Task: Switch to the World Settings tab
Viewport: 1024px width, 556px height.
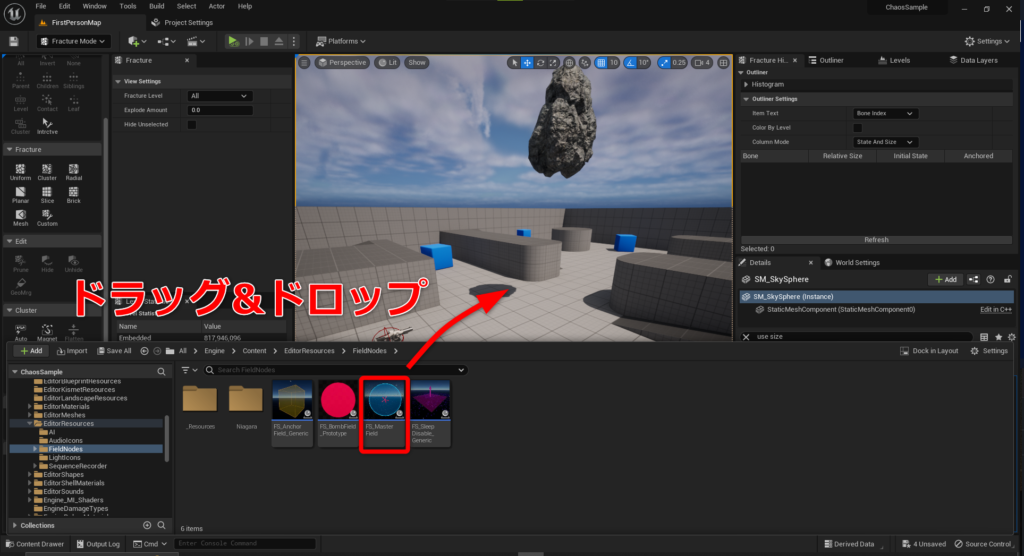Action: pyautogui.click(x=852, y=263)
